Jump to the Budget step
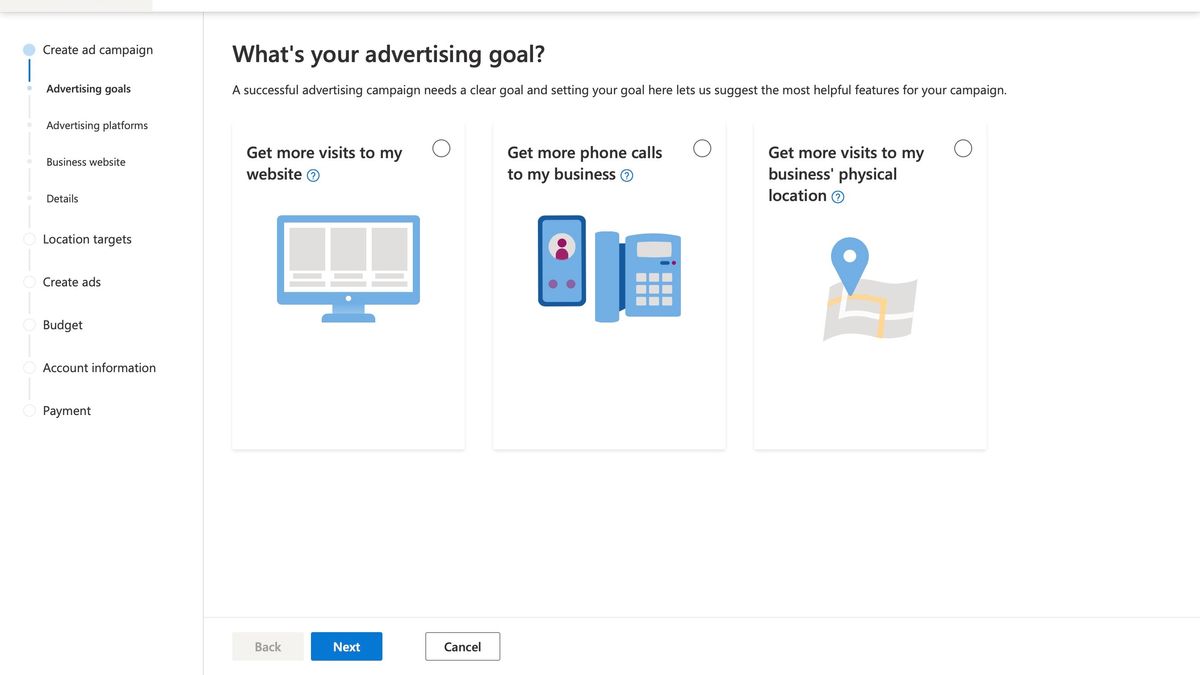This screenshot has height=675, width=1200. [62, 324]
